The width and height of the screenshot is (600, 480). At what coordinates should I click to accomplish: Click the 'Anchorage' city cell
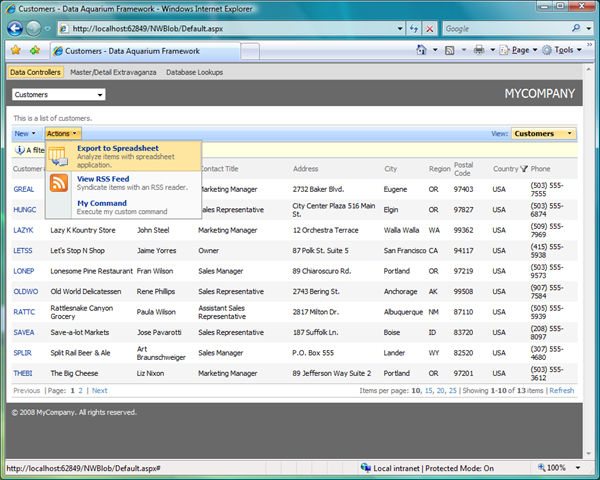click(400, 292)
